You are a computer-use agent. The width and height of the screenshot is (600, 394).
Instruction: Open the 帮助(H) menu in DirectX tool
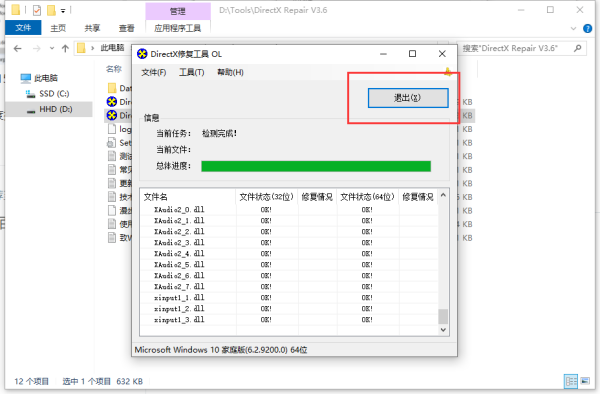(230, 72)
